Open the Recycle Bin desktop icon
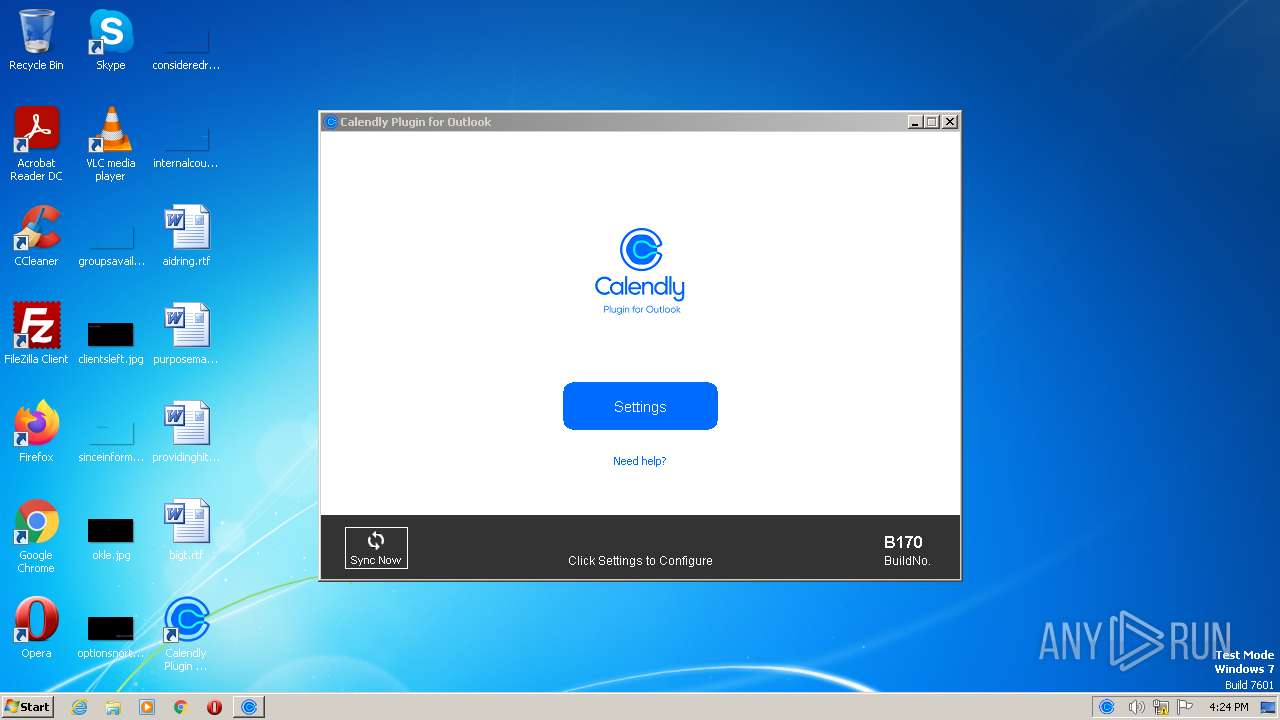This screenshot has width=1280, height=720. pos(36,40)
